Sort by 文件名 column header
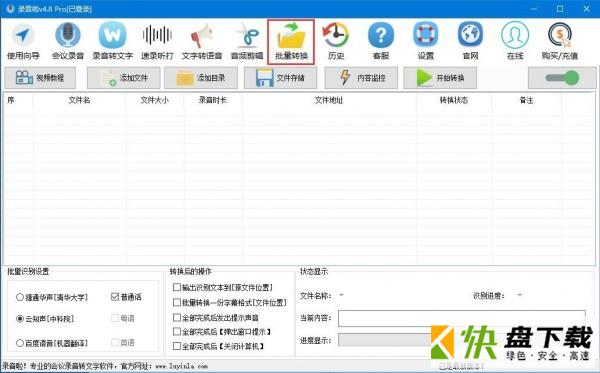The width and height of the screenshot is (600, 373). pos(79,100)
